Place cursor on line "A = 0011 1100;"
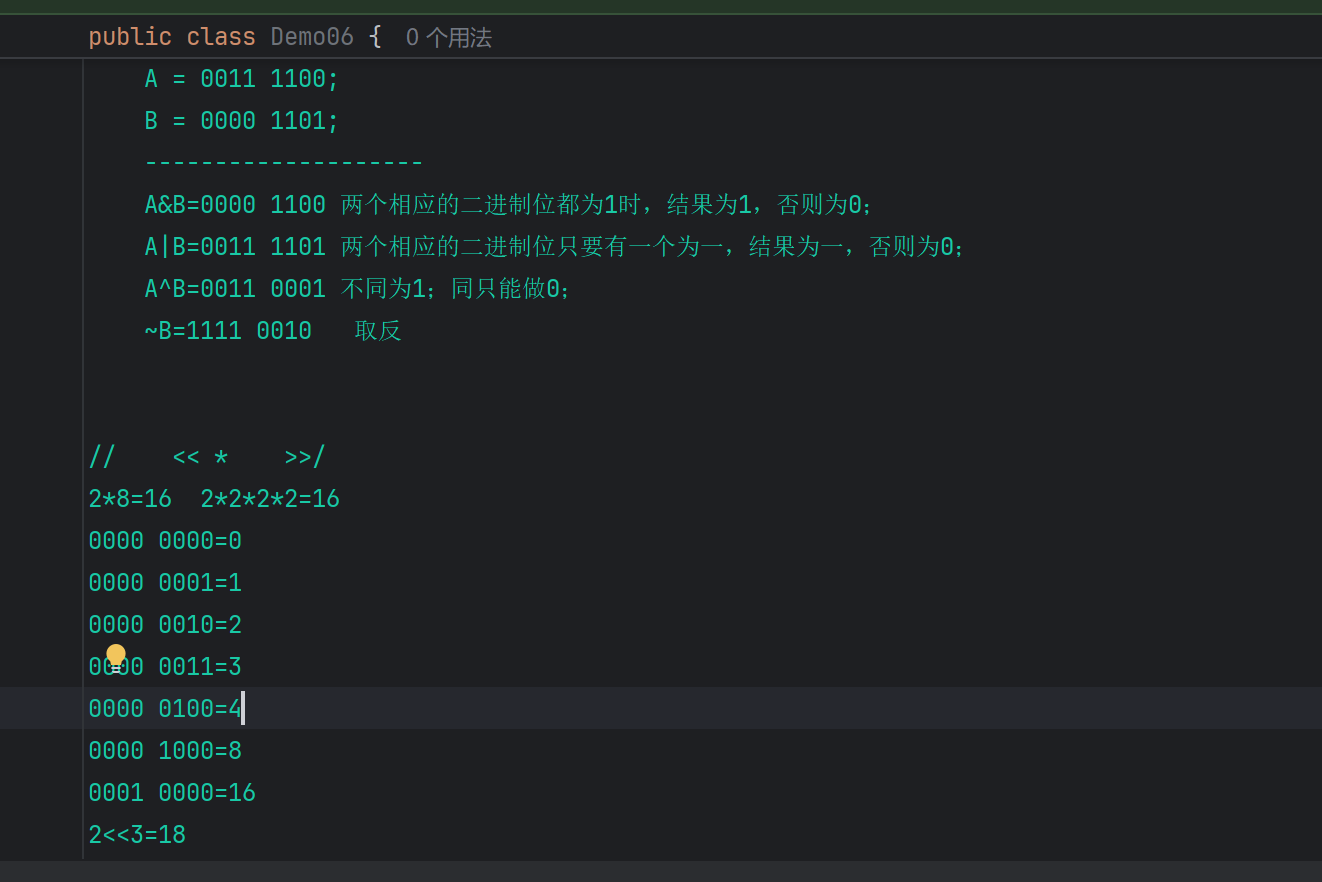 pyautogui.click(x=240, y=78)
